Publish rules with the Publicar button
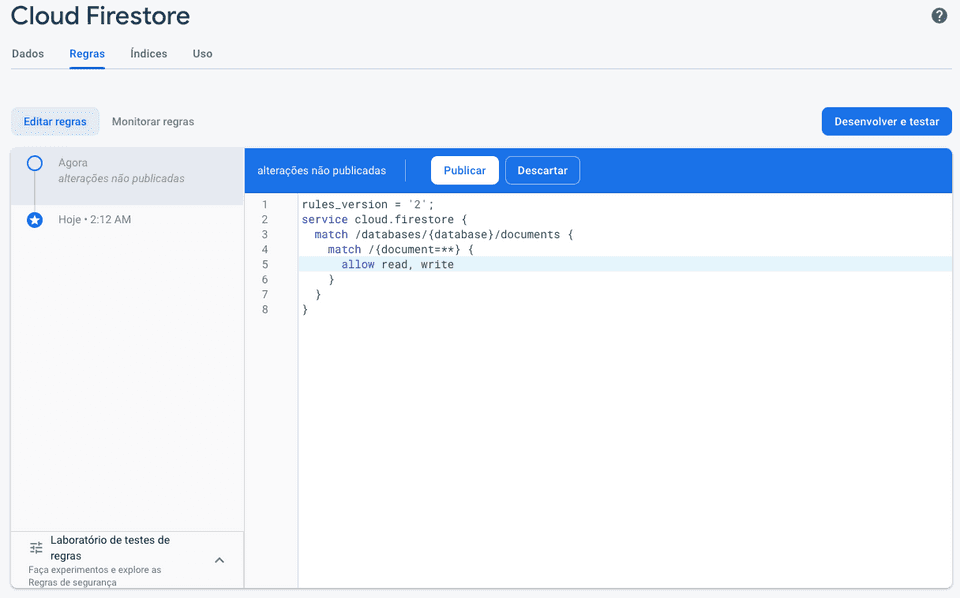960x598 pixels. (464, 171)
